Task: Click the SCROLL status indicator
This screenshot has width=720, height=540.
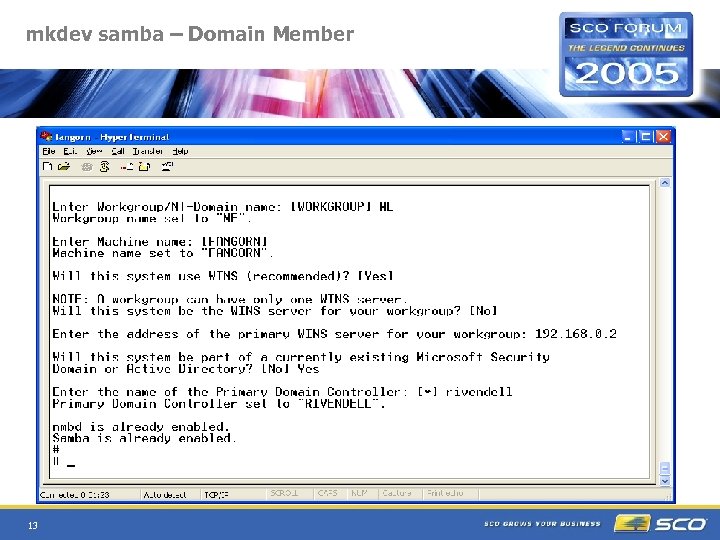Action: tap(284, 493)
